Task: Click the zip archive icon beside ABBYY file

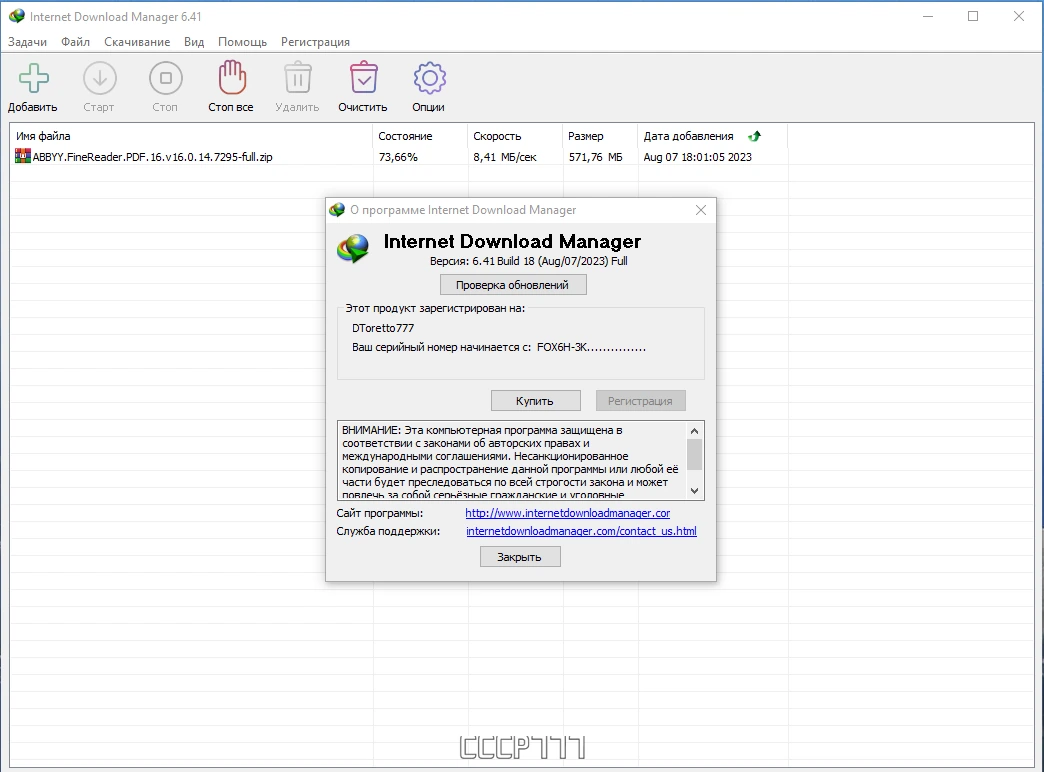Action: [23, 157]
